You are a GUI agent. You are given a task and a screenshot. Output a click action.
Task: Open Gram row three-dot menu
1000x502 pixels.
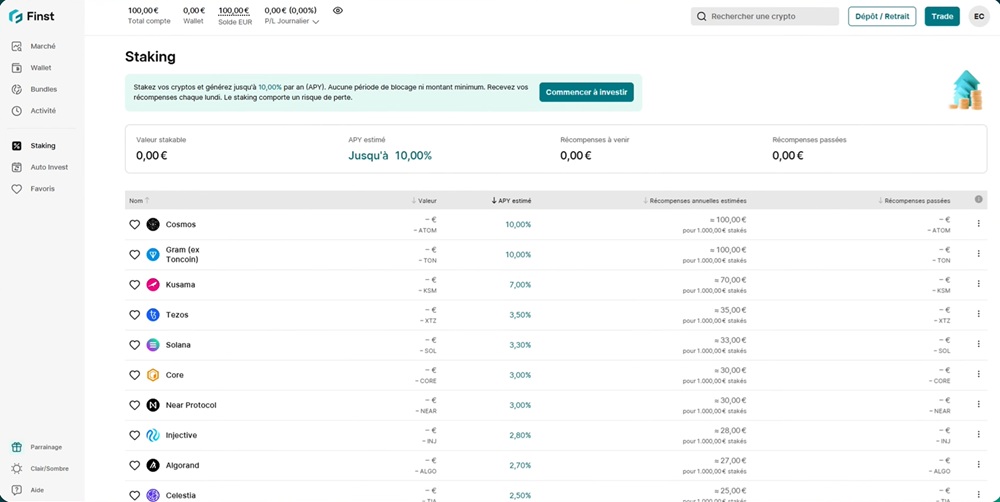pos(978,253)
